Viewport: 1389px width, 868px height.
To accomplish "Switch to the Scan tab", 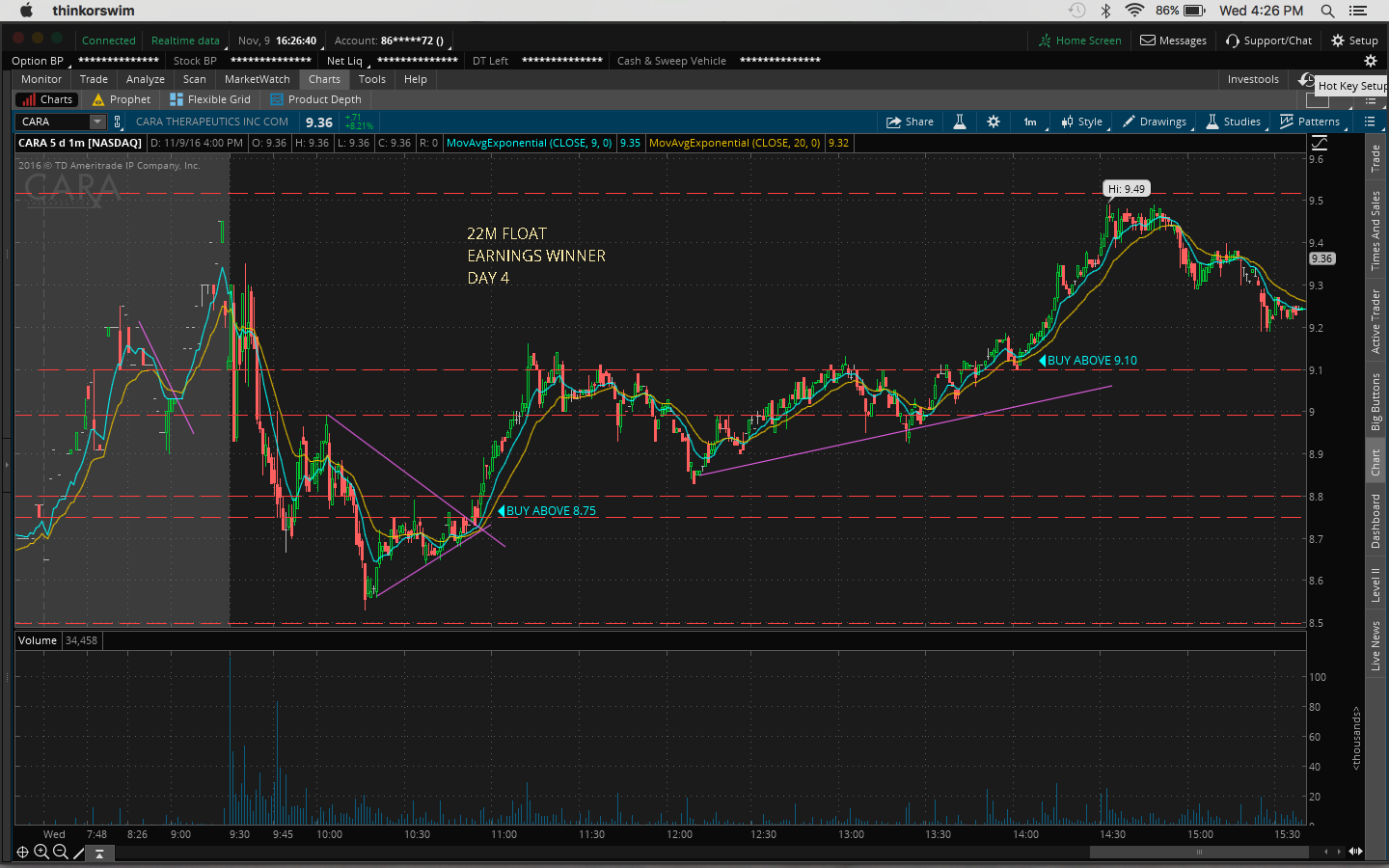I will [195, 79].
